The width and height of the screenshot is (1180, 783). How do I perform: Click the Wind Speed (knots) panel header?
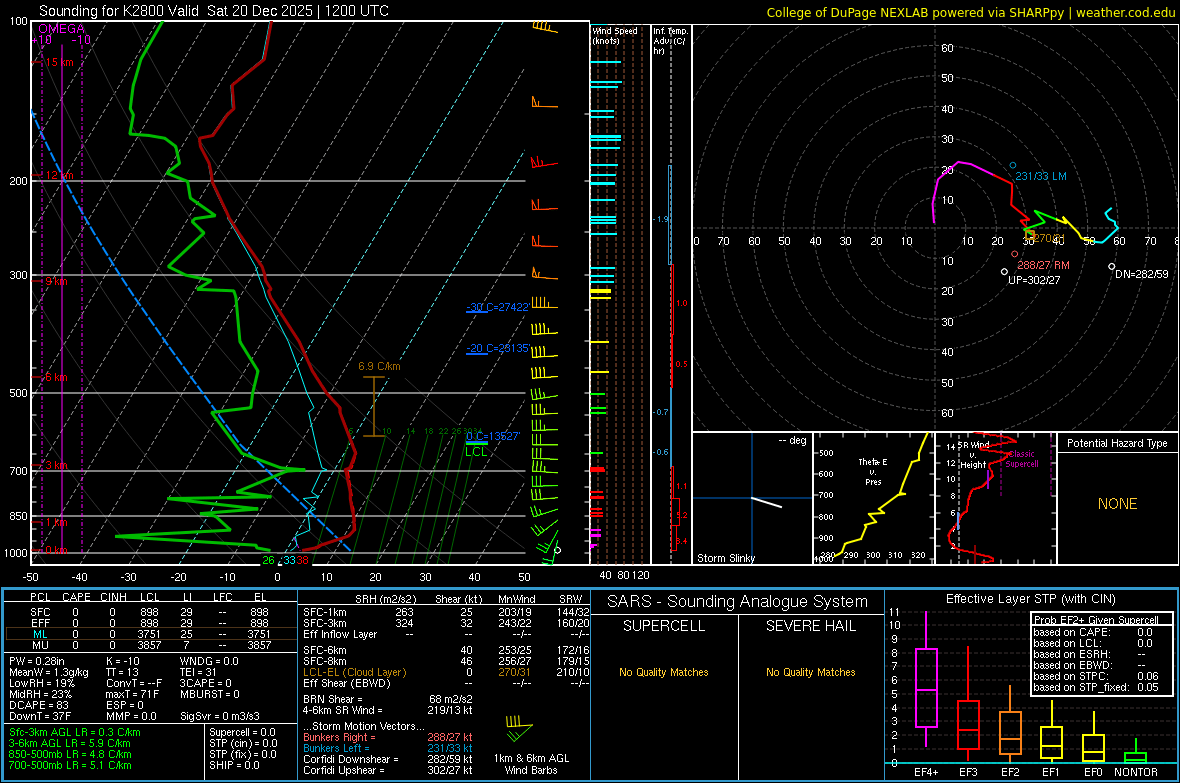(614, 35)
